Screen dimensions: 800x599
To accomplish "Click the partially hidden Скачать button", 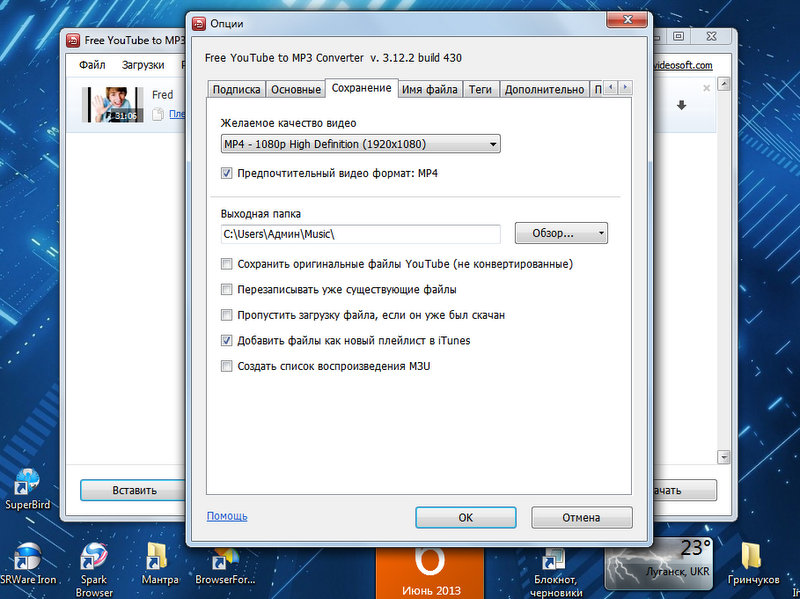I will point(685,490).
